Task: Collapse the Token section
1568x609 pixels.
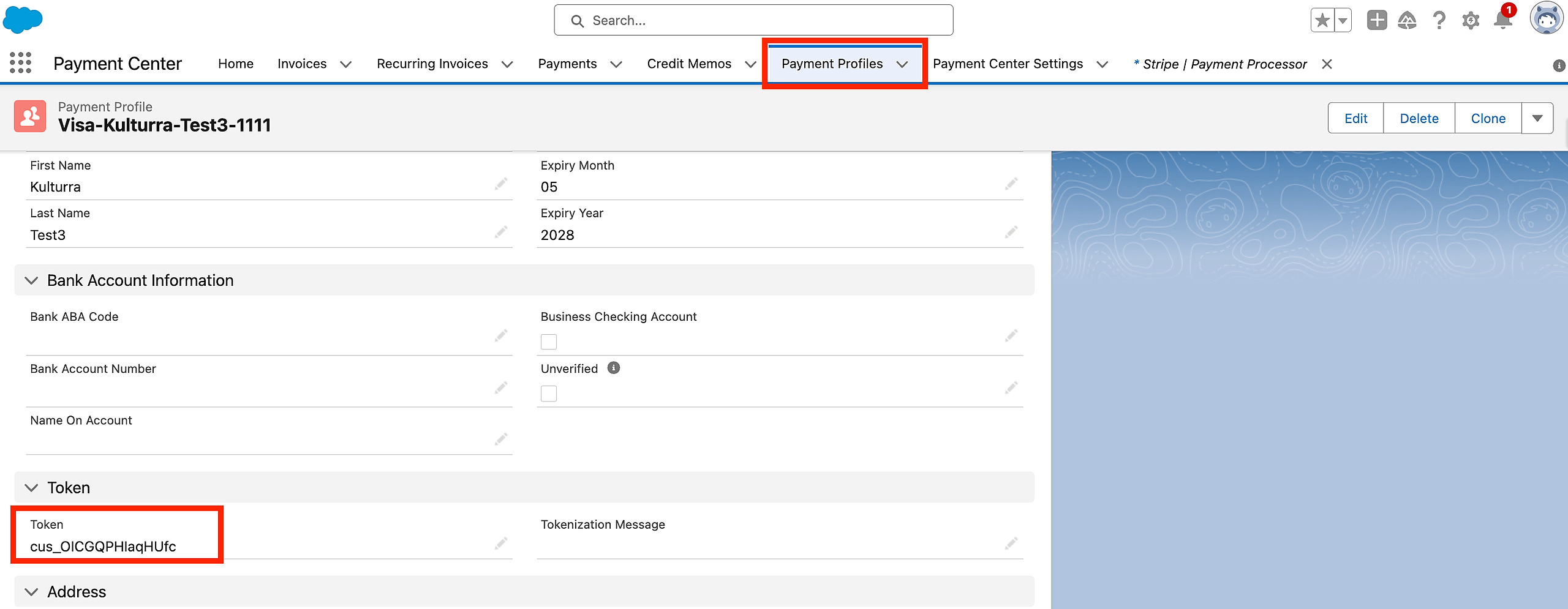Action: [x=31, y=488]
